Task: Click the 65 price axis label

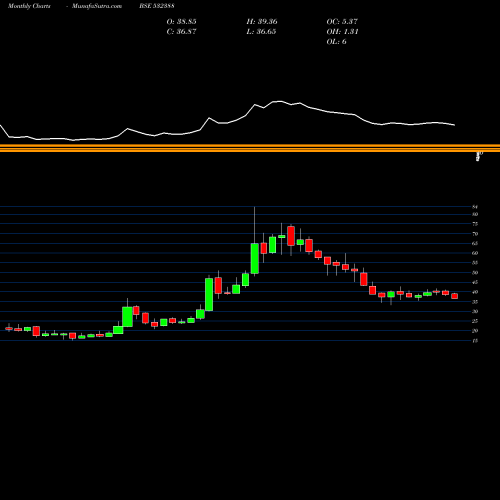Action: point(475,244)
